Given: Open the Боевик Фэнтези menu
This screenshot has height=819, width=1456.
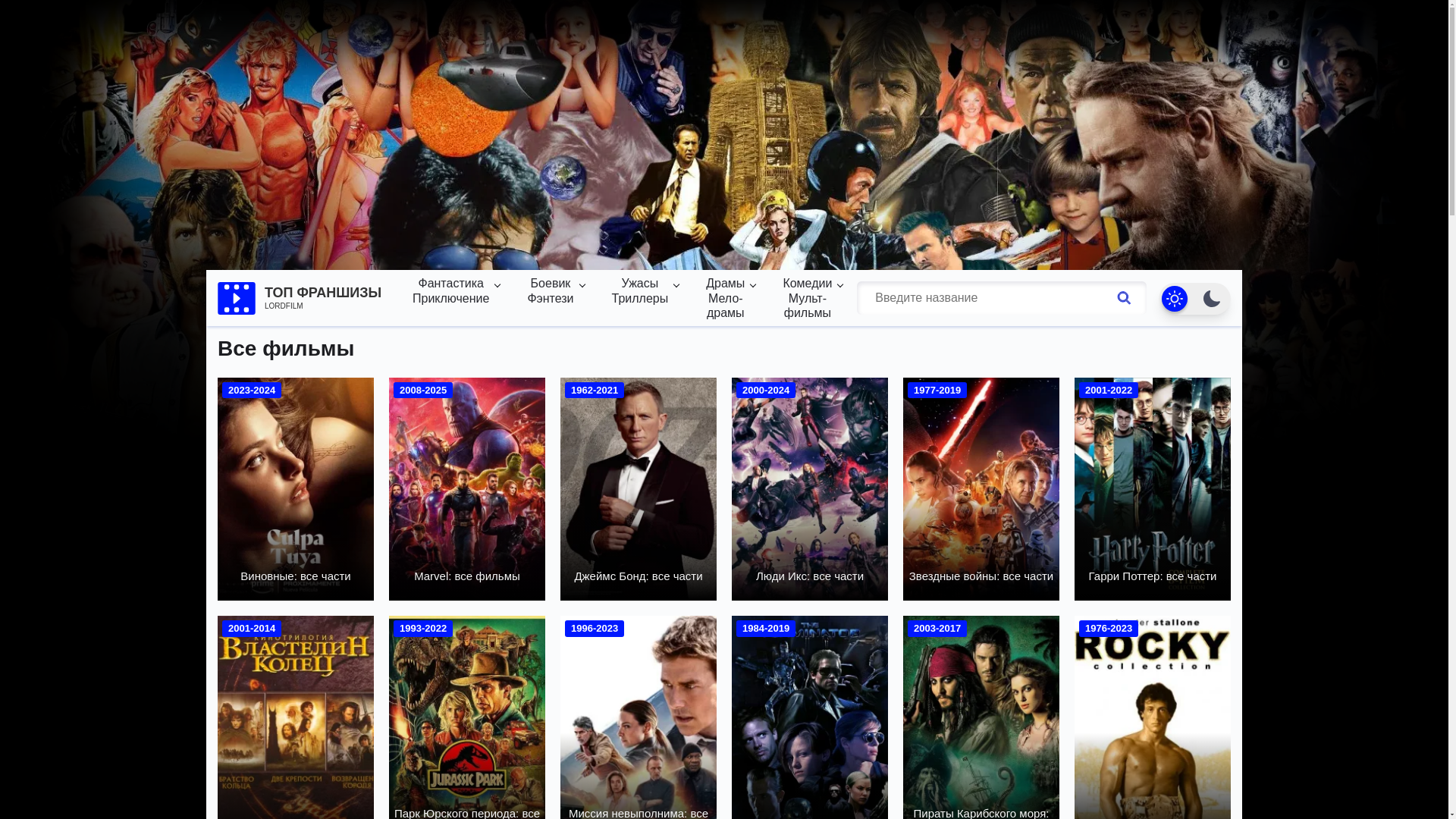Looking at the screenshot, I should [551, 291].
